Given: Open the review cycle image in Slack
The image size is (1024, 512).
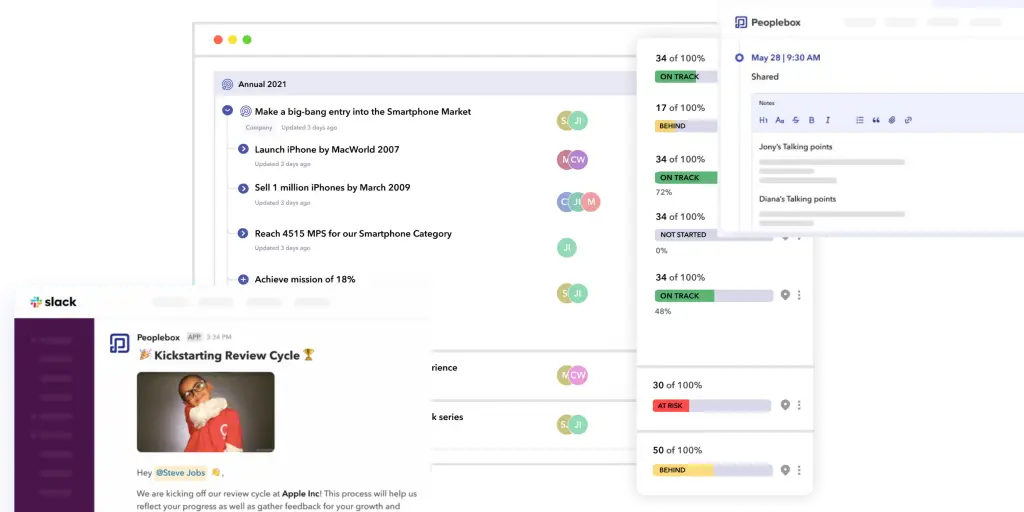Looking at the screenshot, I should coord(205,412).
